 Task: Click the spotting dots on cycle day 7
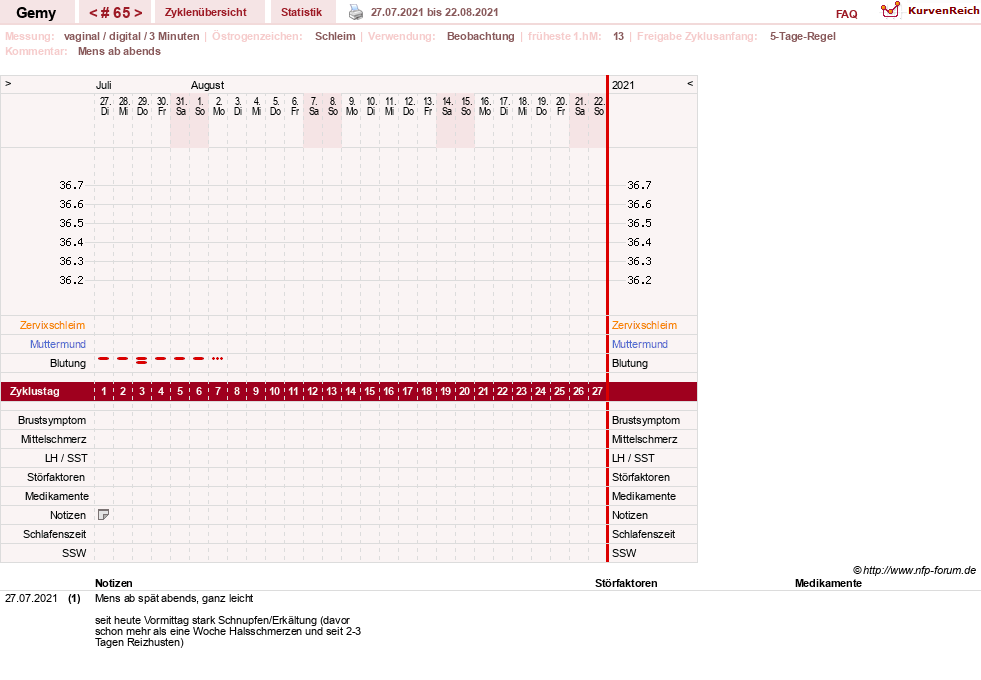click(x=217, y=358)
